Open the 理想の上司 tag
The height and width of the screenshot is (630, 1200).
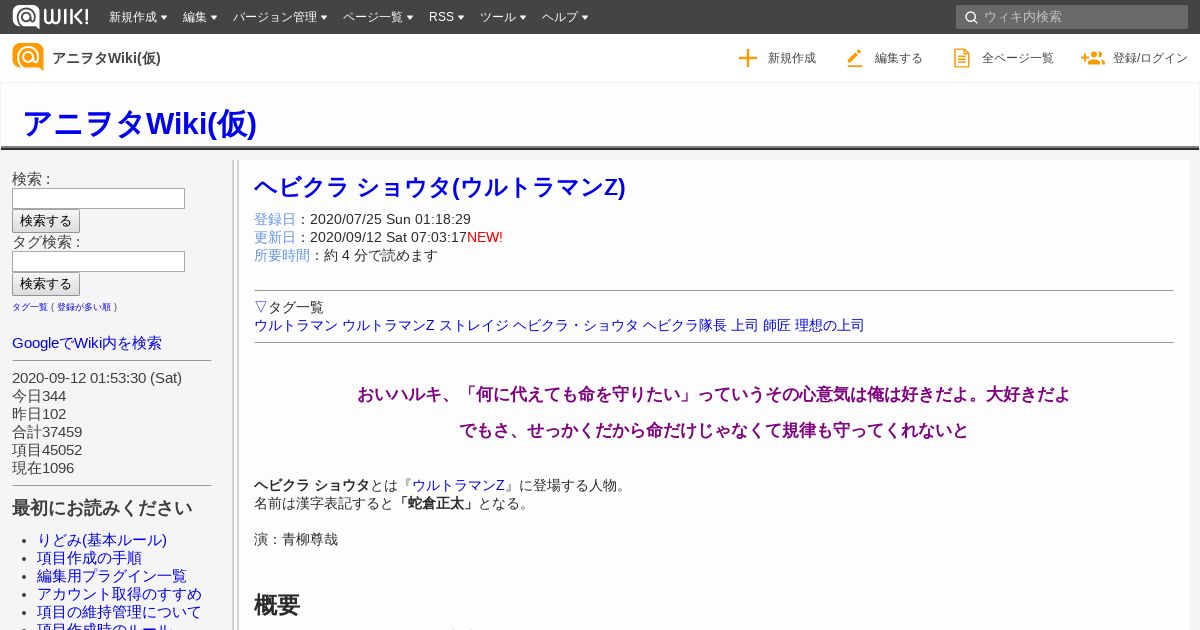pos(830,325)
